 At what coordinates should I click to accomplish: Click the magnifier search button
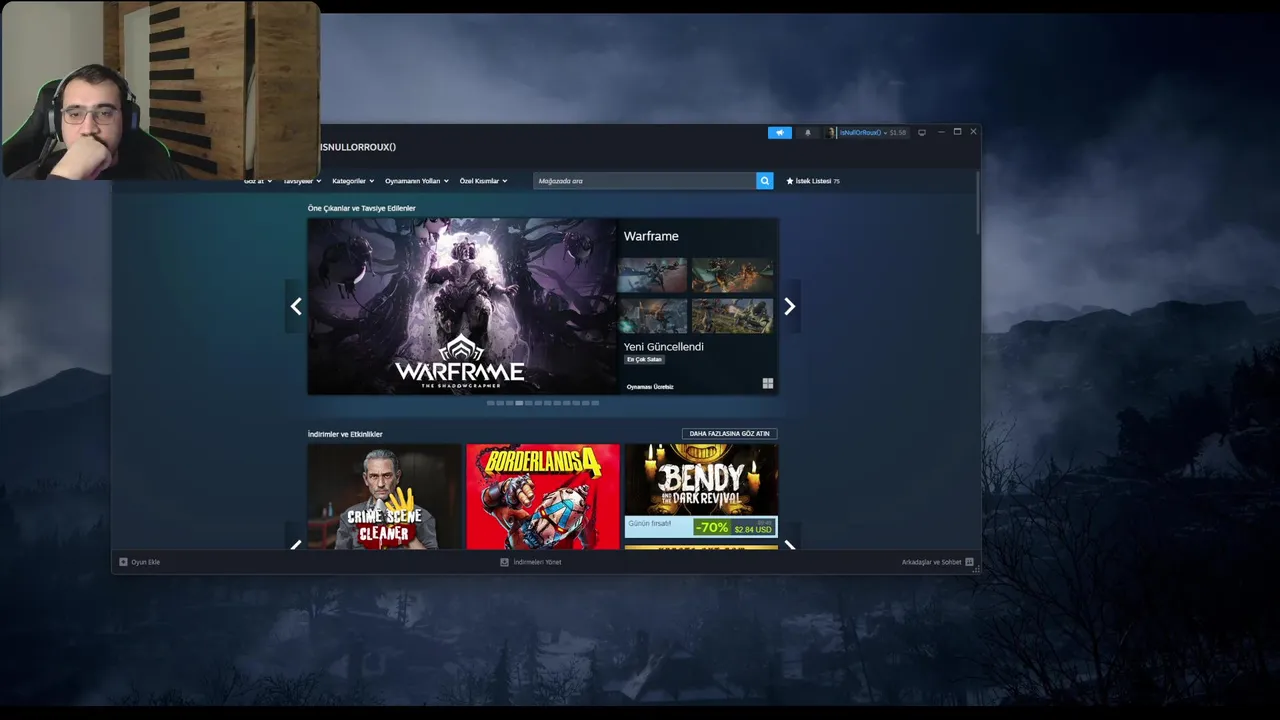click(765, 181)
